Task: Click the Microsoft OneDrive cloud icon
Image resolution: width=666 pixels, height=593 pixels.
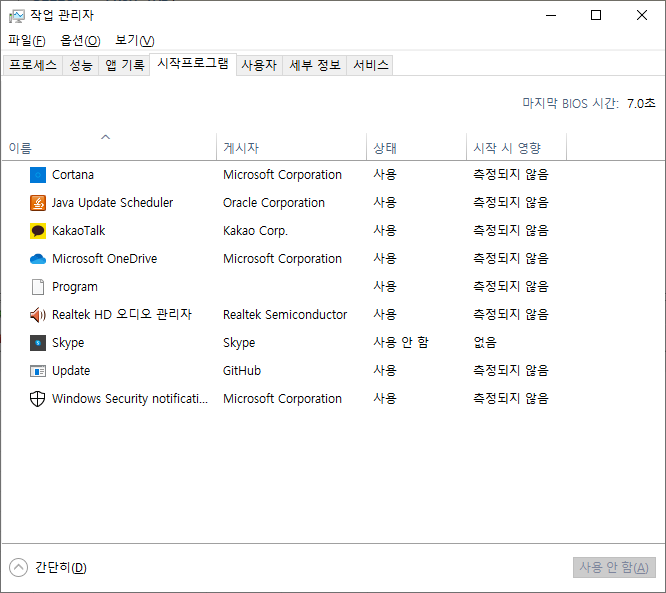Action: [x=38, y=259]
